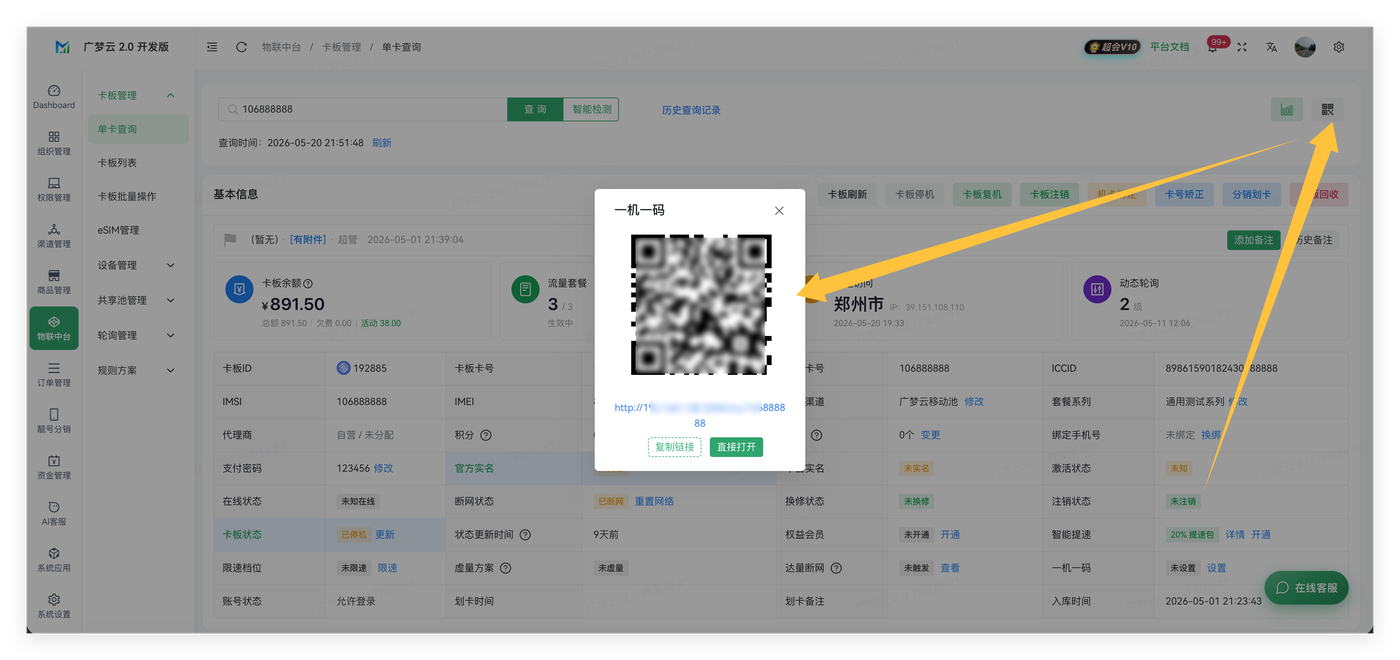The width and height of the screenshot is (1400, 660).
Task: Click the help icon next to 达量断网
Action: coord(836,568)
